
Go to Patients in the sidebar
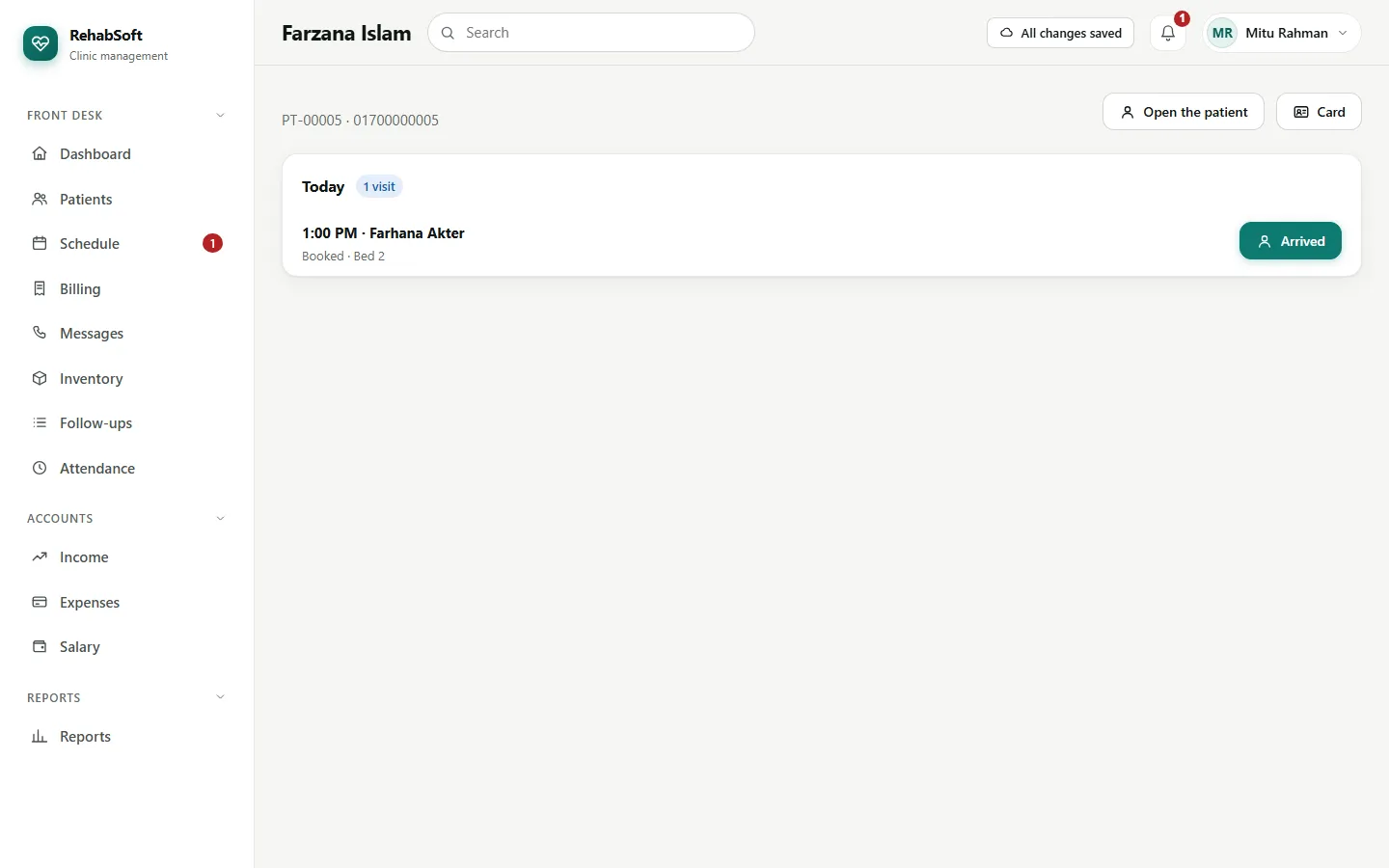click(x=127, y=200)
